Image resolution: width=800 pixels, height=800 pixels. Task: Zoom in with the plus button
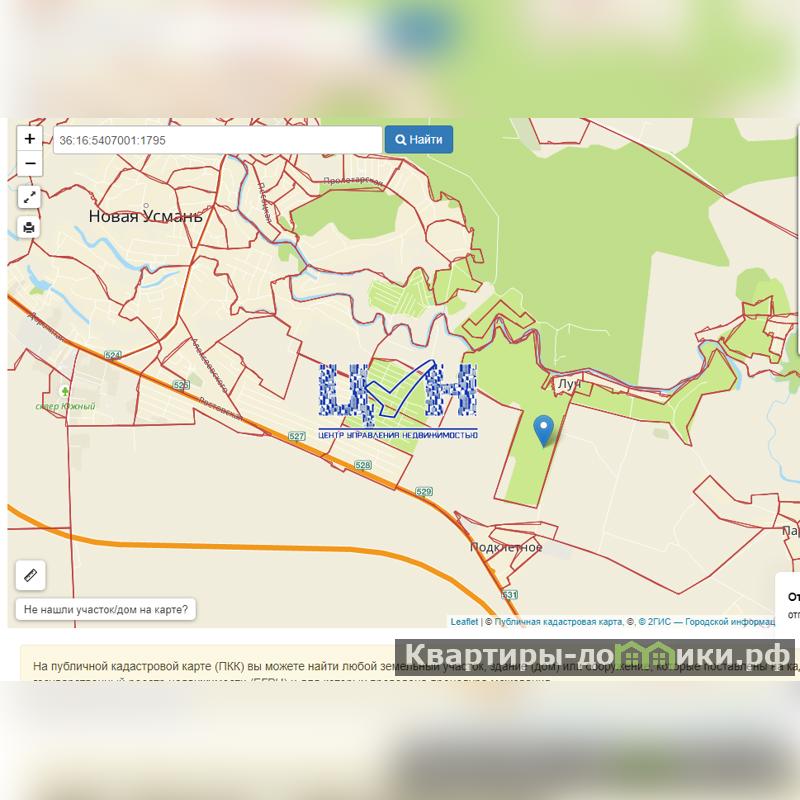30,139
